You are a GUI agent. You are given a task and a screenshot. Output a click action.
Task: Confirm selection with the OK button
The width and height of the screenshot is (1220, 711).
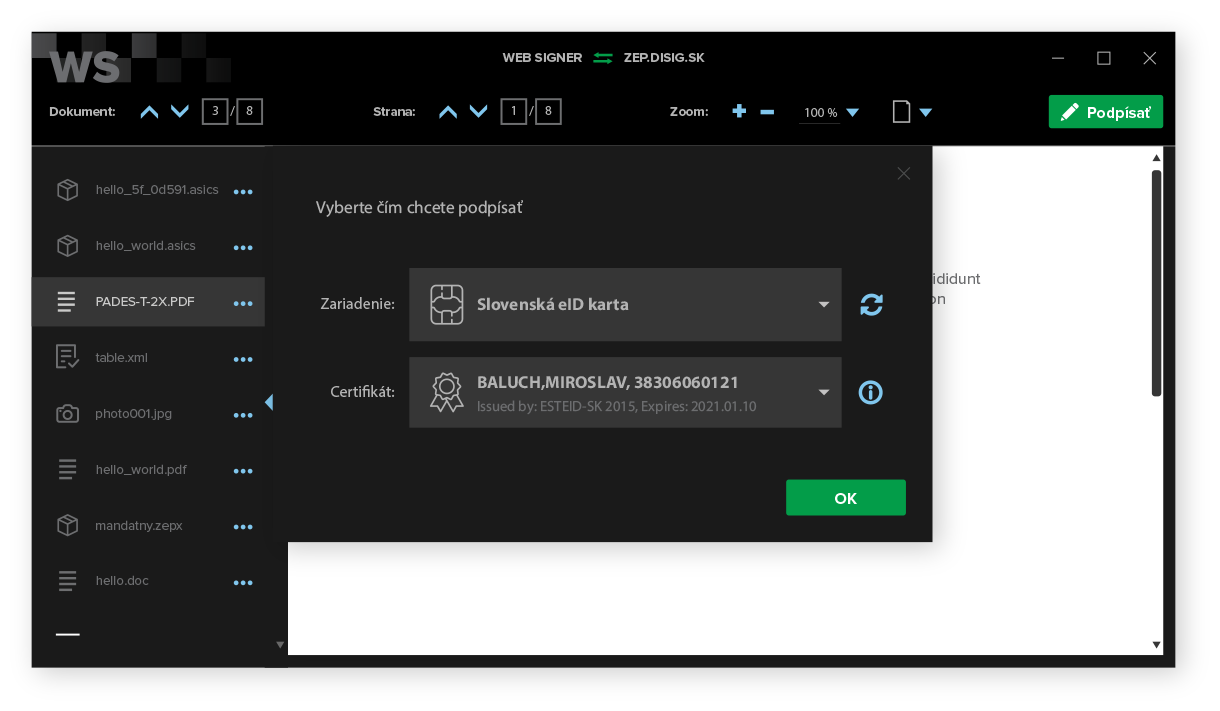click(845, 498)
